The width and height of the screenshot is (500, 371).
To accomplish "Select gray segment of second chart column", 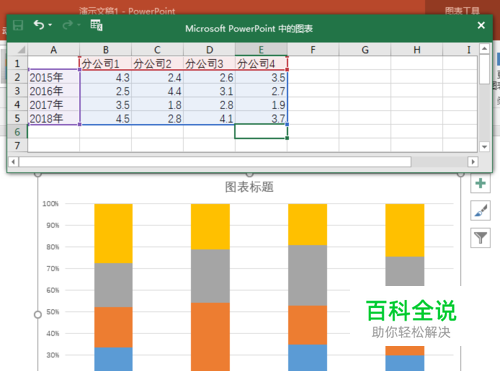I will coord(210,276).
